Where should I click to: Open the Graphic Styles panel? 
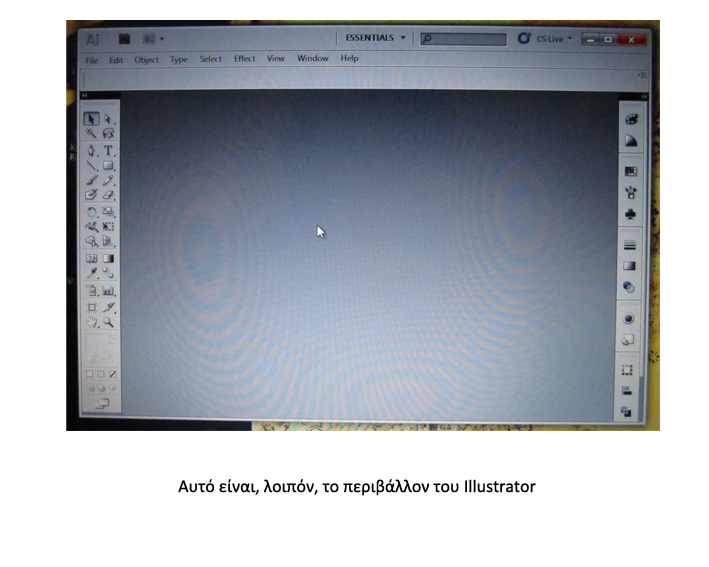(628, 340)
